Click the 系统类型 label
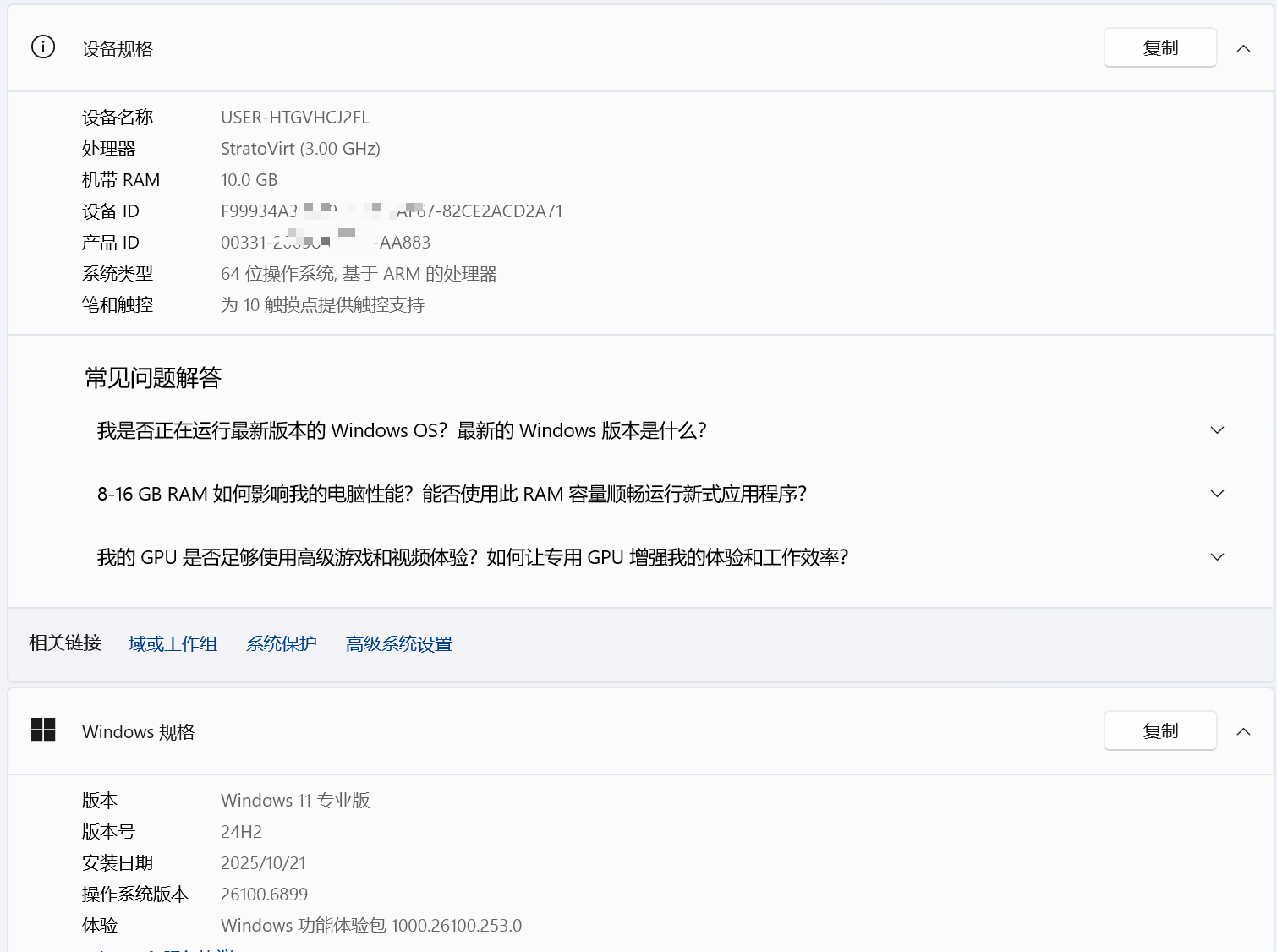The width and height of the screenshot is (1277, 952). coord(118,274)
